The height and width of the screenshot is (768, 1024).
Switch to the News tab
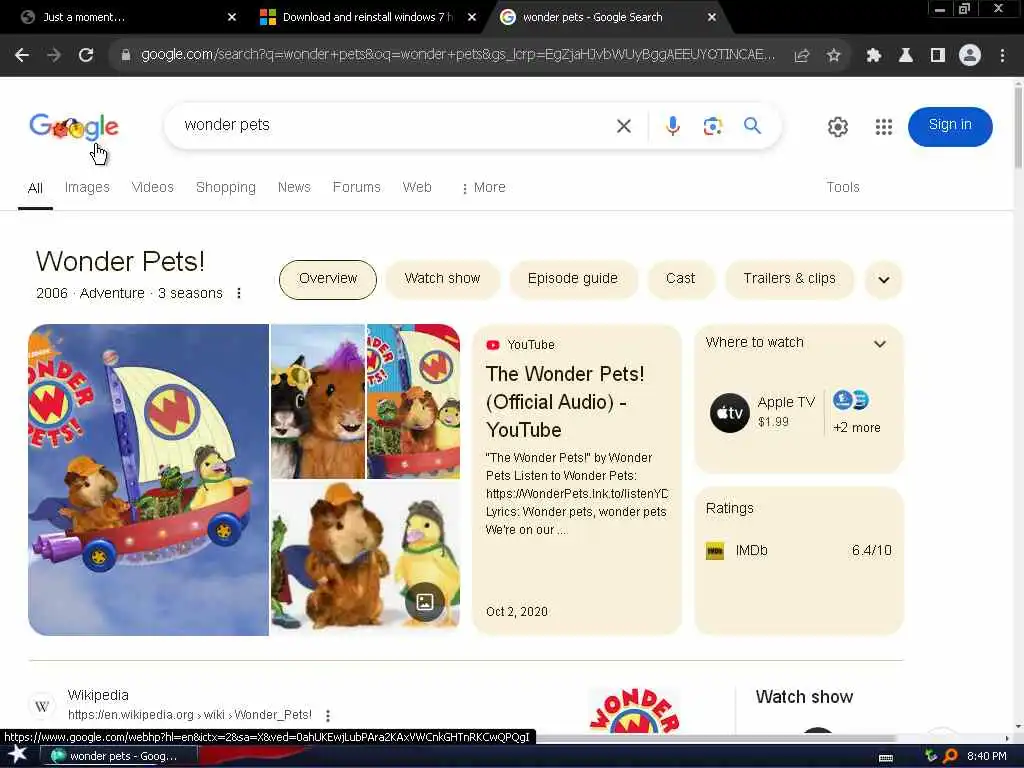pos(294,187)
